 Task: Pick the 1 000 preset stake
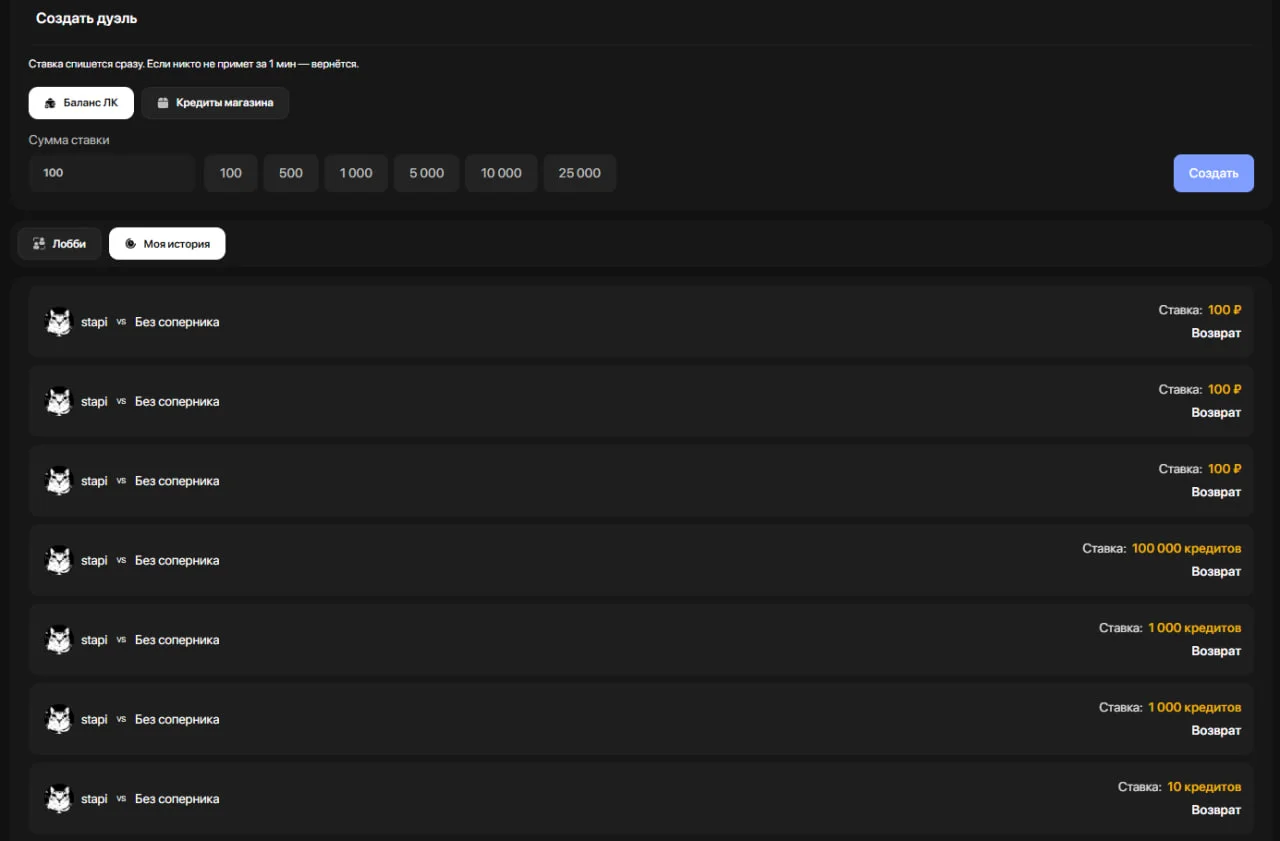(x=356, y=173)
